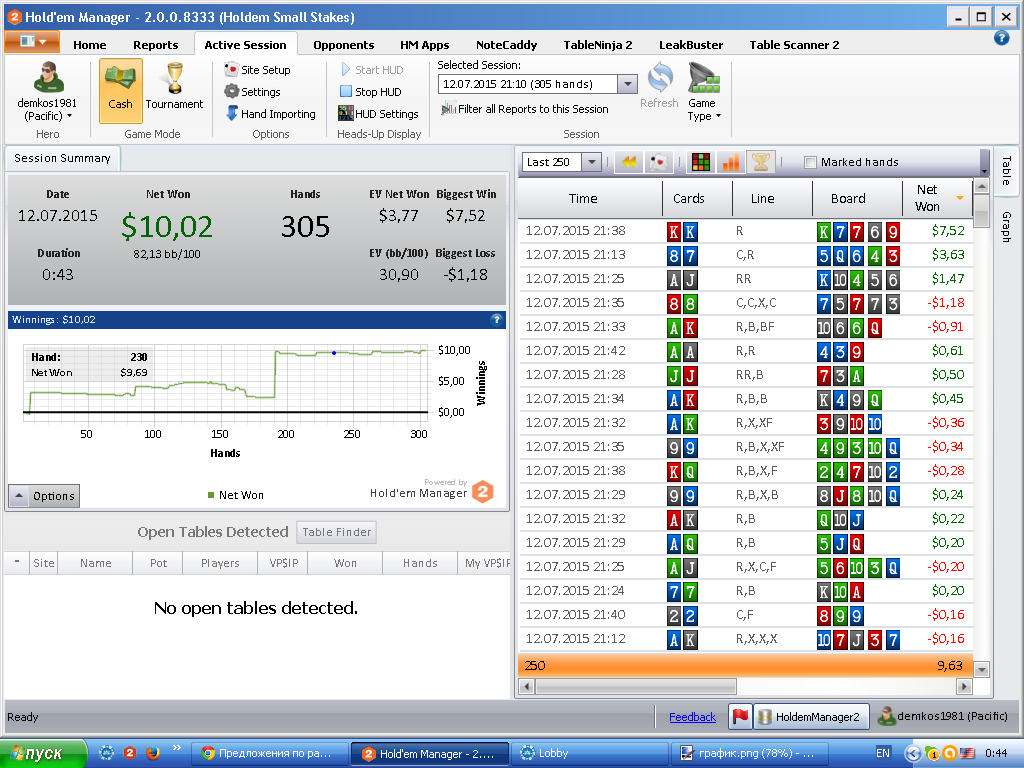Viewport: 1024px width, 768px height.
Task: Open the Windows Start 'пуск' button
Action: [x=43, y=753]
